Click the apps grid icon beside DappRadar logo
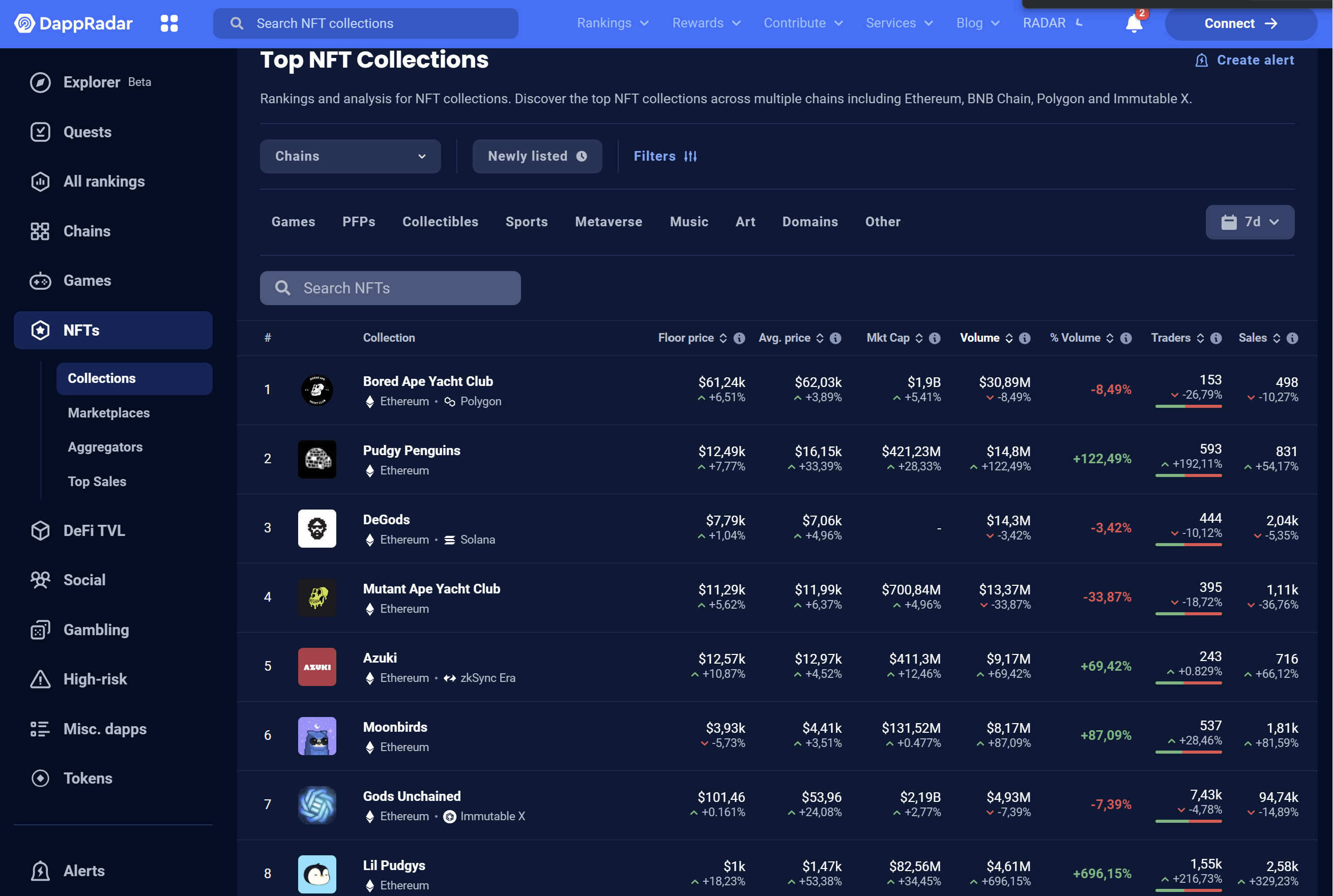The height and width of the screenshot is (896, 1333). coord(169,23)
